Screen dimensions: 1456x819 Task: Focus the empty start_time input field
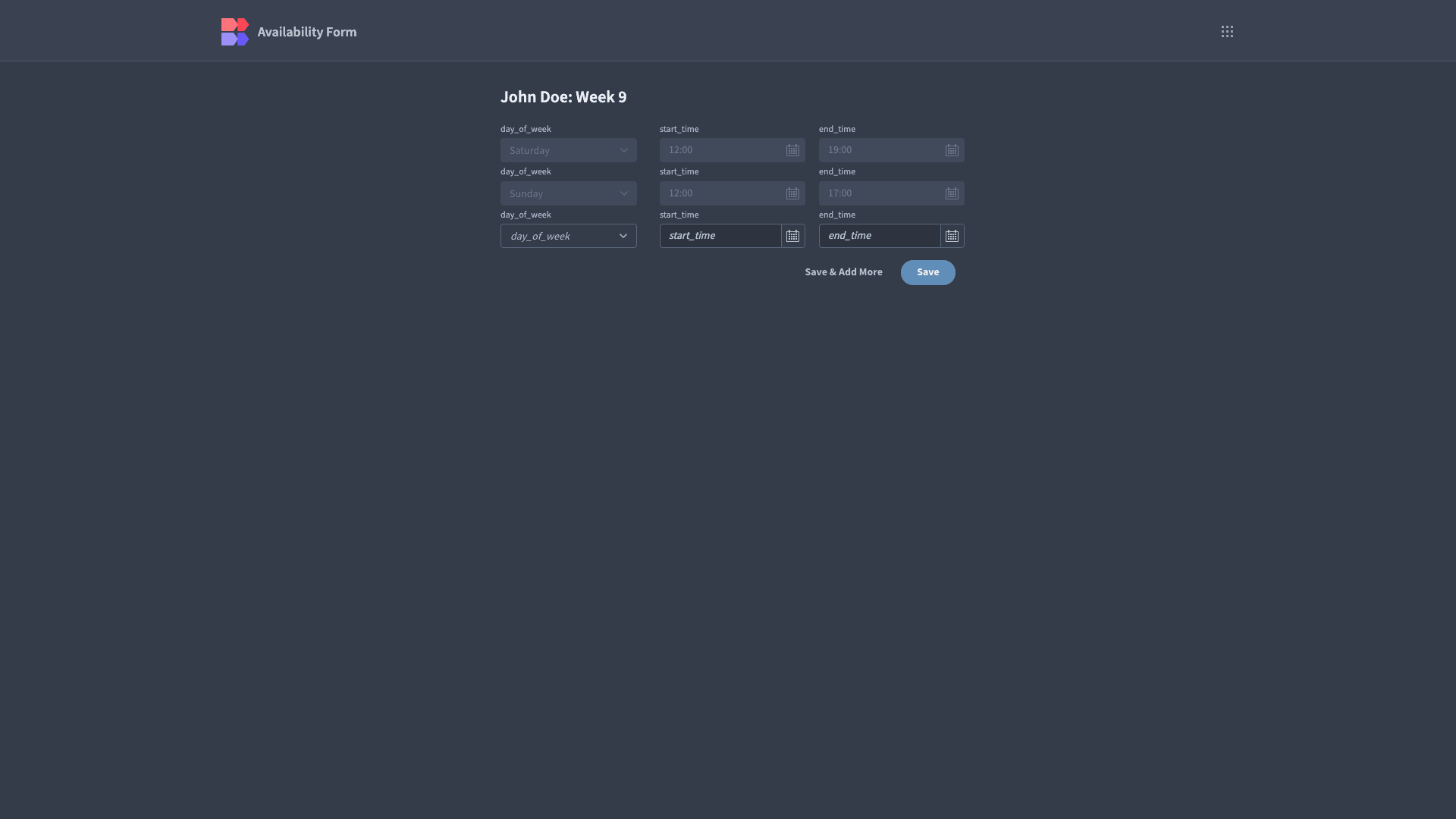point(720,236)
